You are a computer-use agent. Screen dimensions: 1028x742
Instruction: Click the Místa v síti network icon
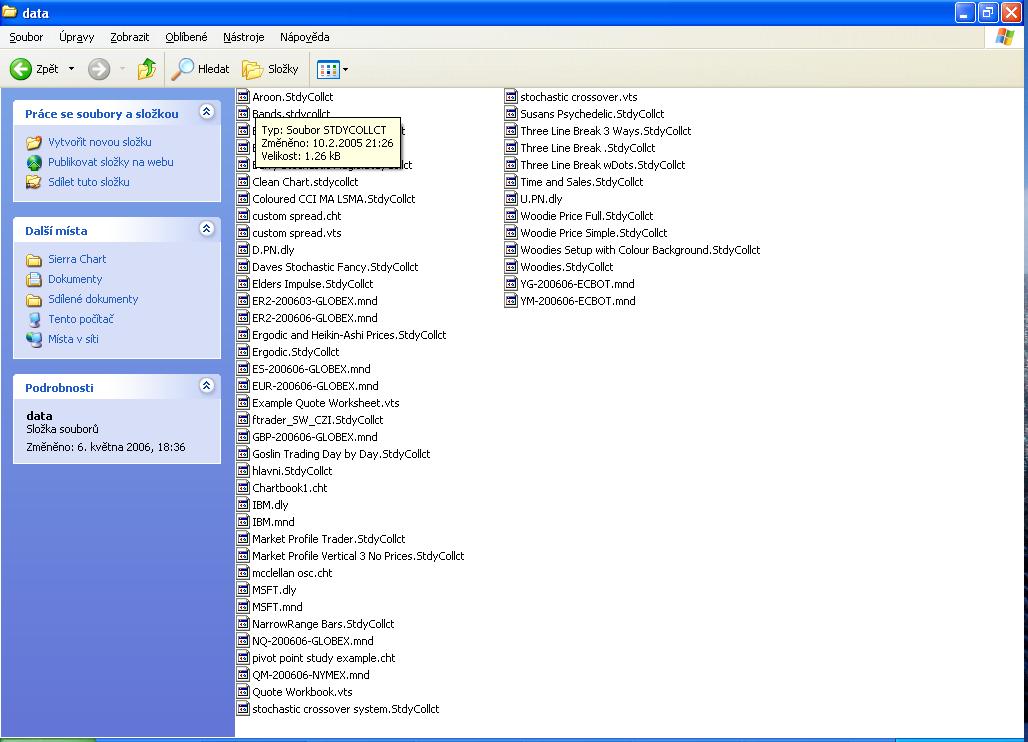tap(34, 340)
